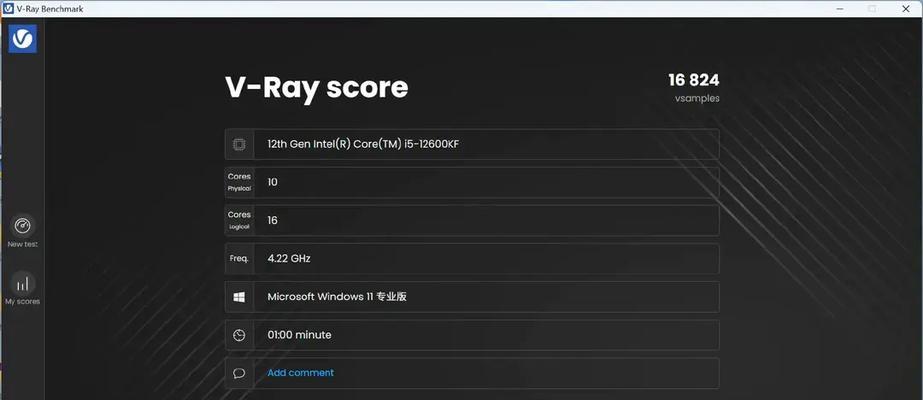Click the speech bubble comment icon
The width and height of the screenshot is (923, 400).
[239, 374]
